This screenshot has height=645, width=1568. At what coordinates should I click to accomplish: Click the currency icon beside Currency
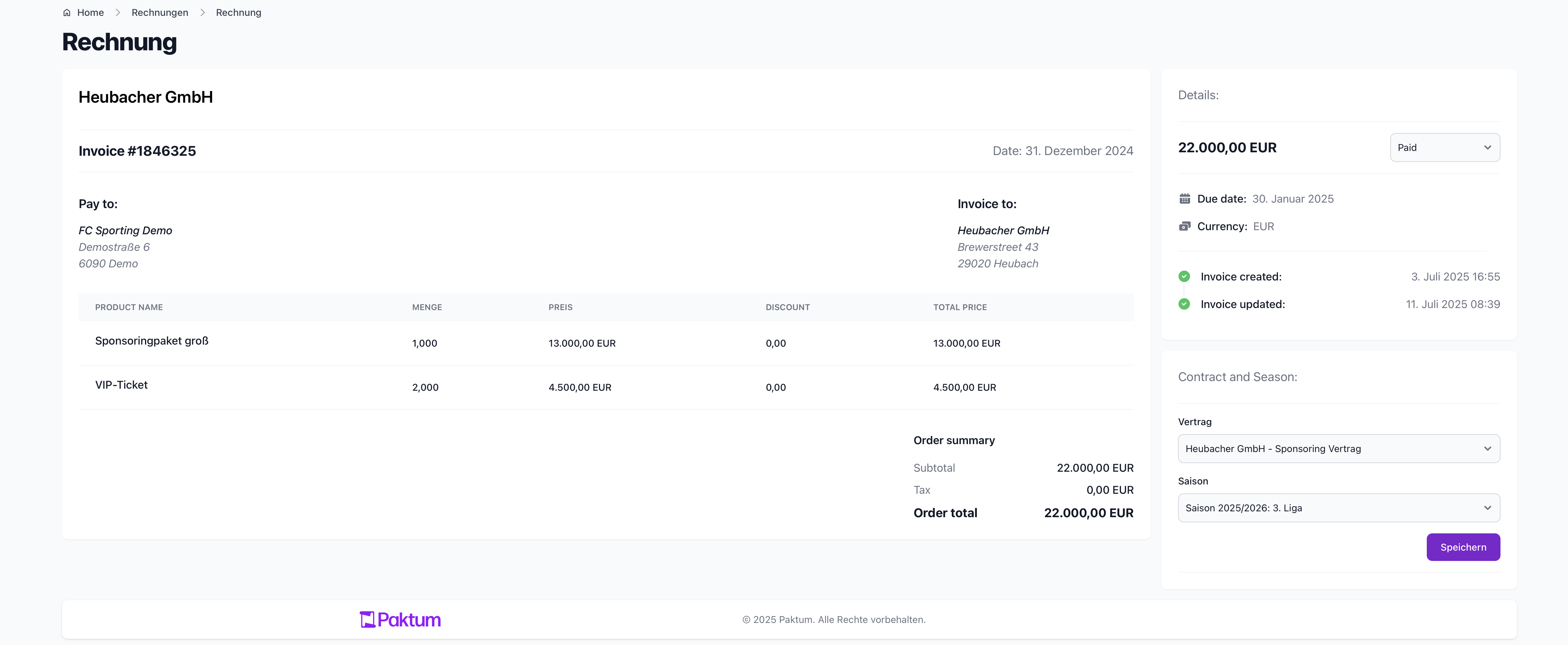(1185, 227)
